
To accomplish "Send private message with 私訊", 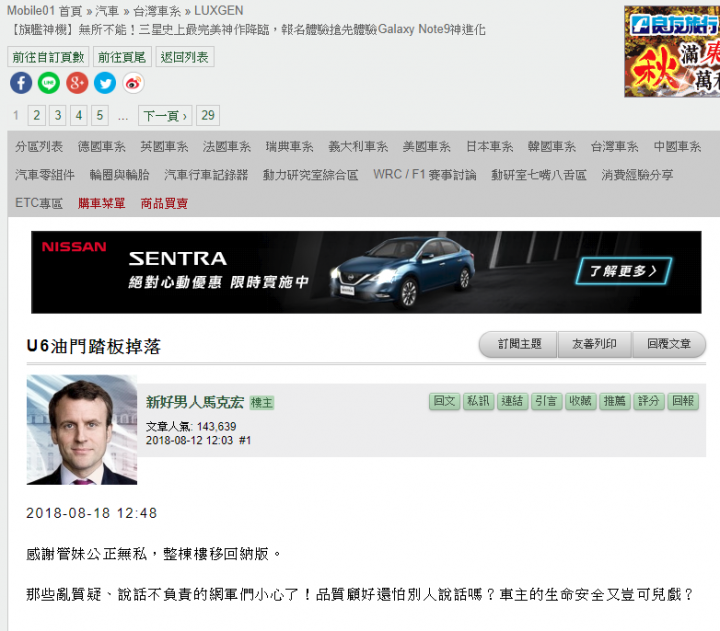I will (478, 401).
